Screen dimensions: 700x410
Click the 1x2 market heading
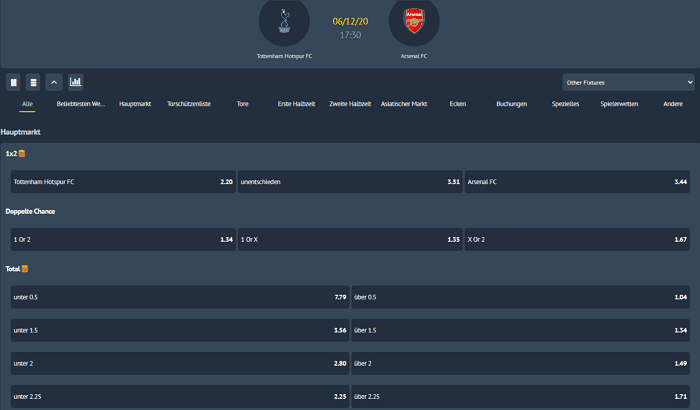click(x=11, y=154)
